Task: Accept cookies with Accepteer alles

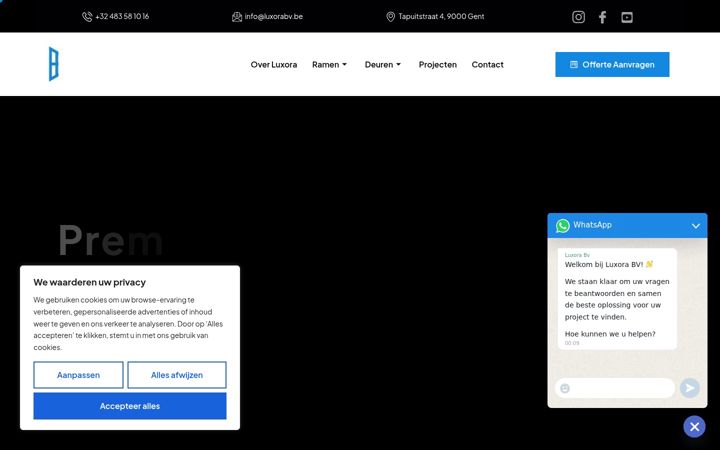Action: 130,406
